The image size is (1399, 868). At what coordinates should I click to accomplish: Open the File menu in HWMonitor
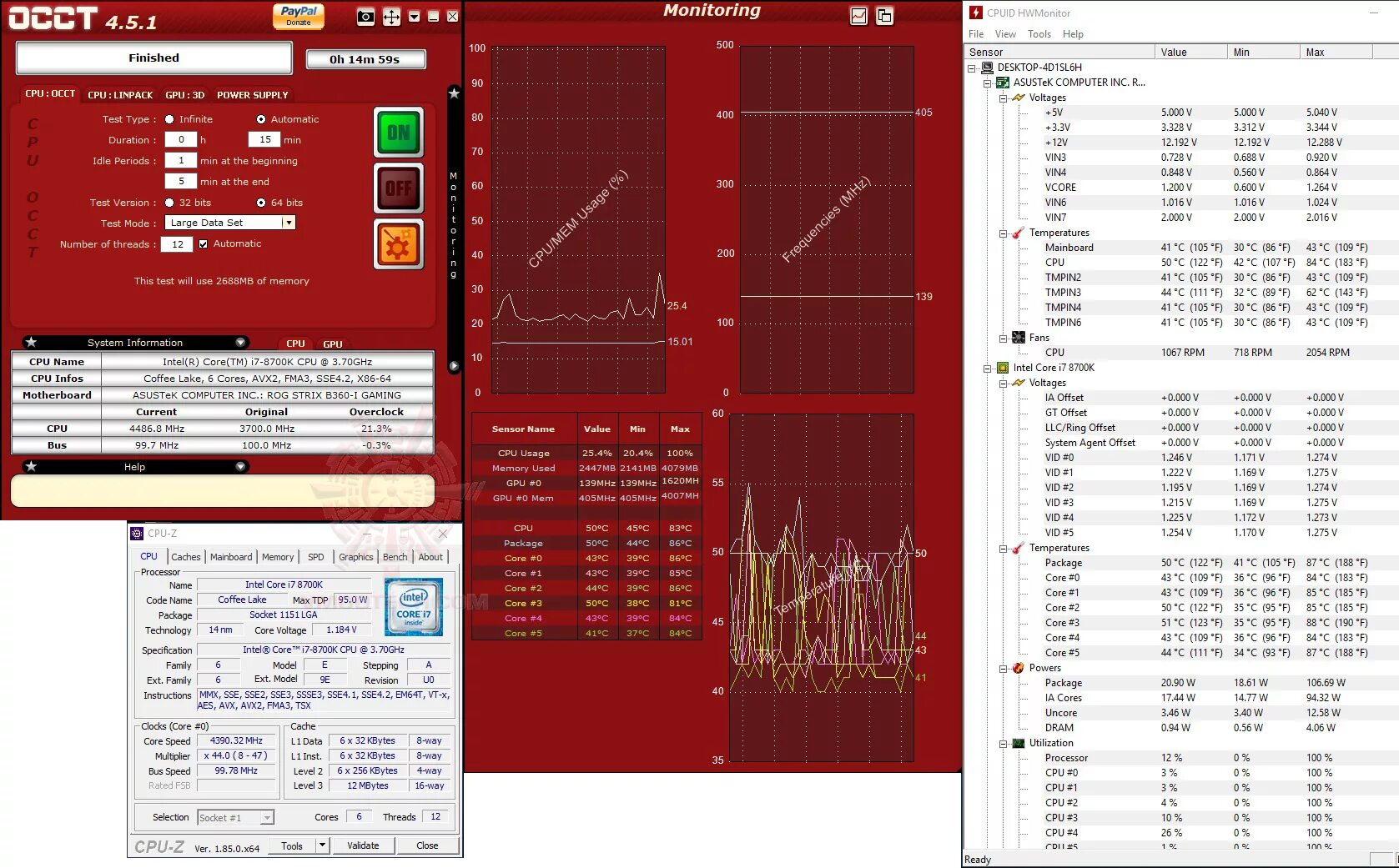[x=976, y=34]
